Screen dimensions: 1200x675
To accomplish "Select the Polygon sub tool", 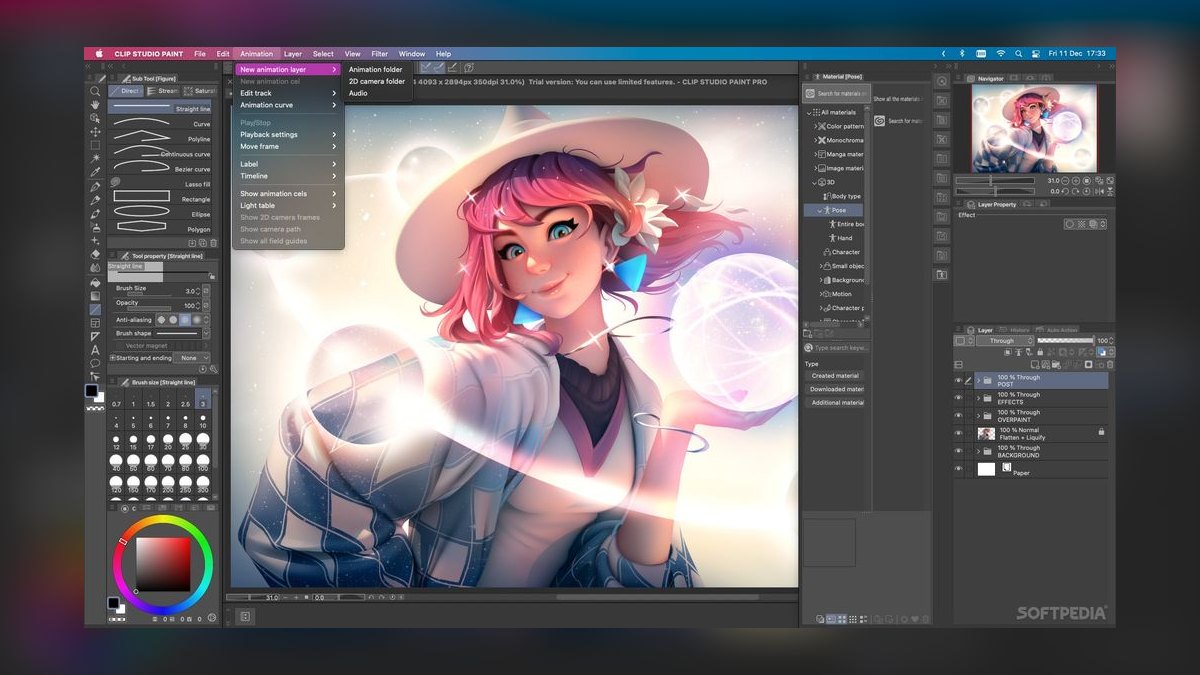I will [160, 228].
